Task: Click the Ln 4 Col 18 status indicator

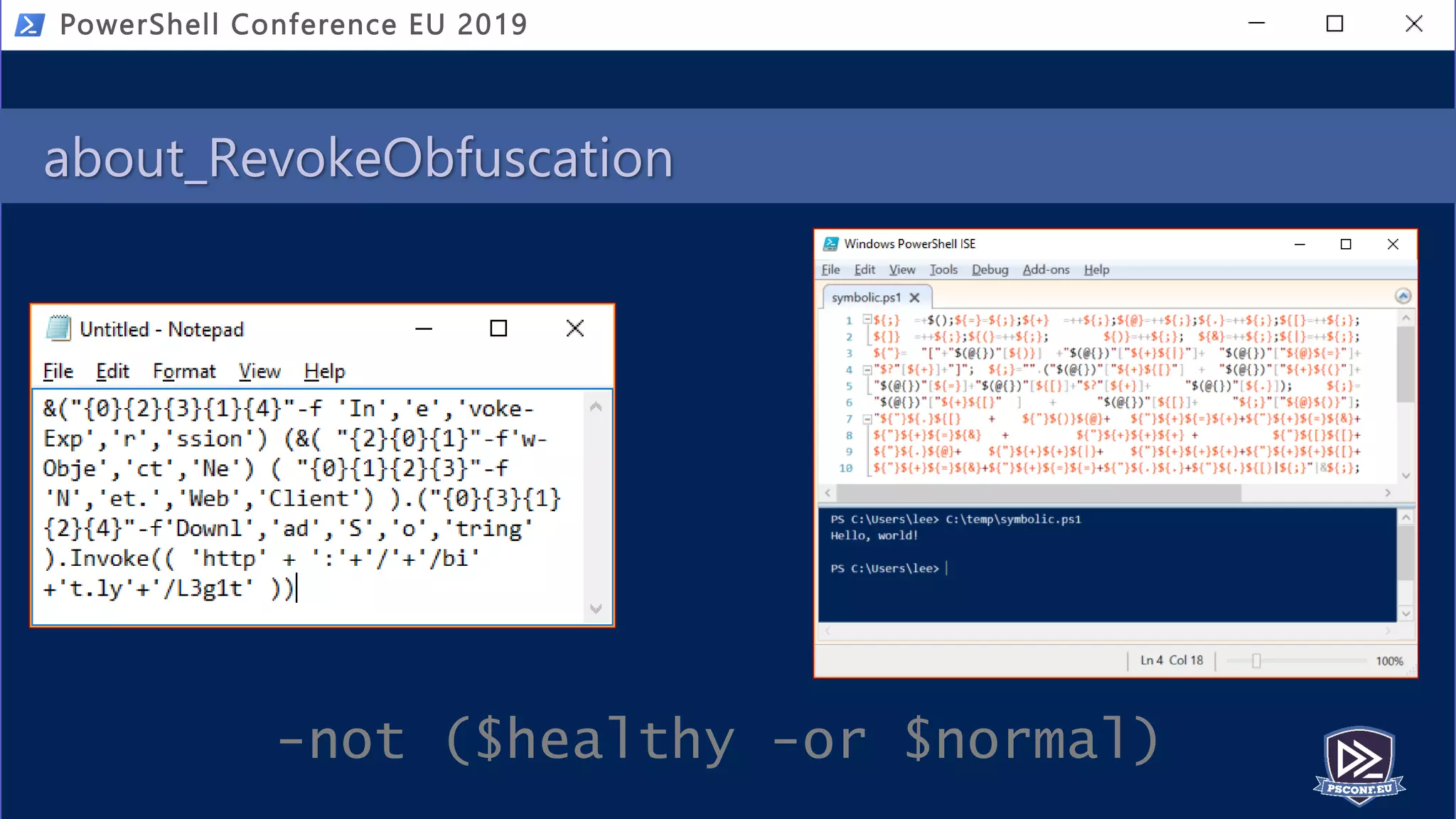Action: (x=1172, y=660)
